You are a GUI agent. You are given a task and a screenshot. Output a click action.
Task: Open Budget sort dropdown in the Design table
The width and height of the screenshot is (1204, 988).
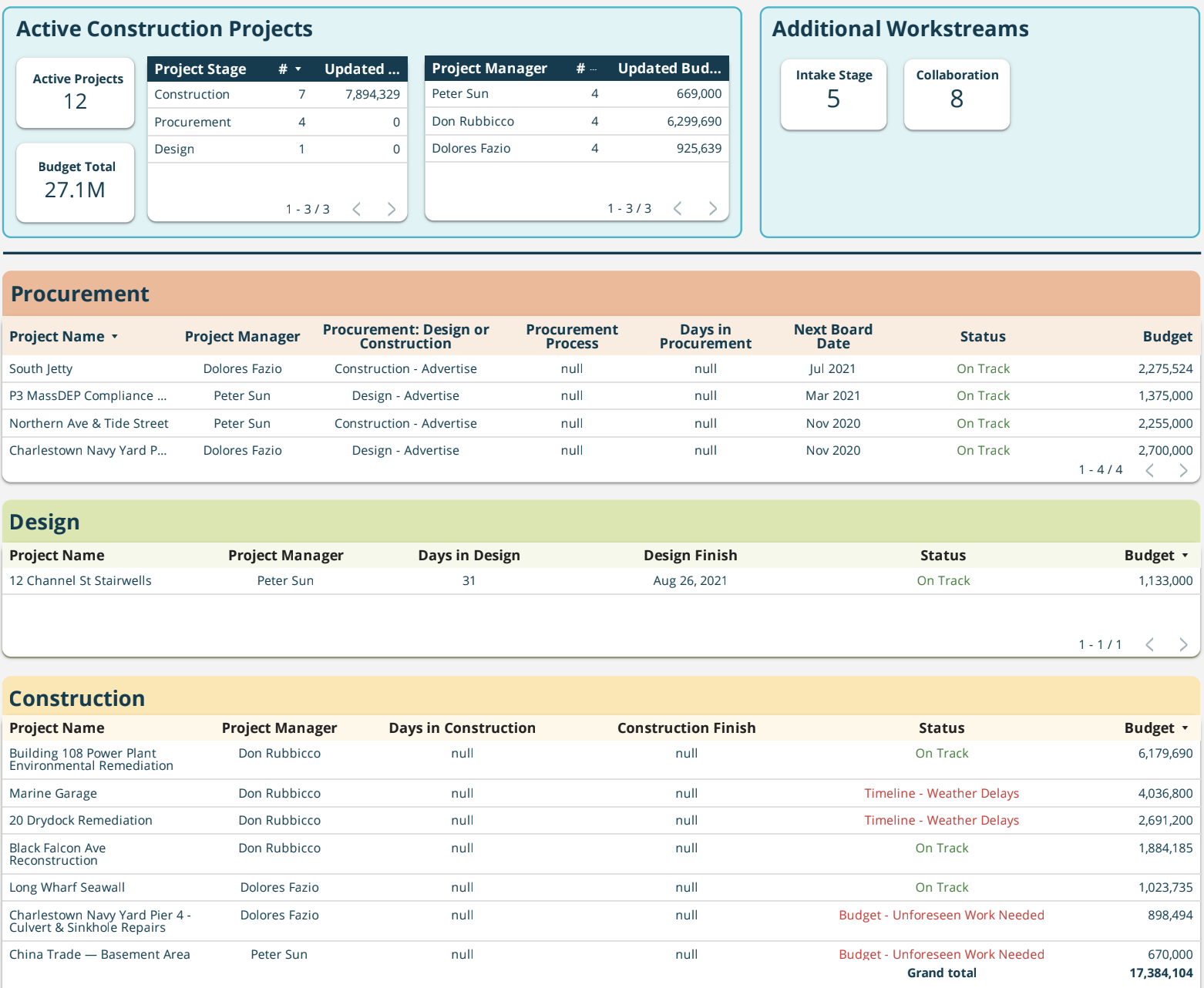pos(1186,555)
